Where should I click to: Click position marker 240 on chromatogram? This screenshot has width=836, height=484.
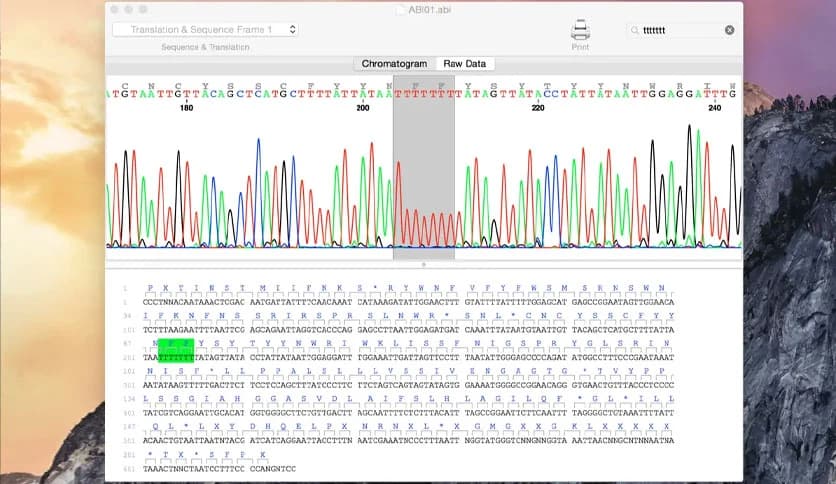point(714,107)
